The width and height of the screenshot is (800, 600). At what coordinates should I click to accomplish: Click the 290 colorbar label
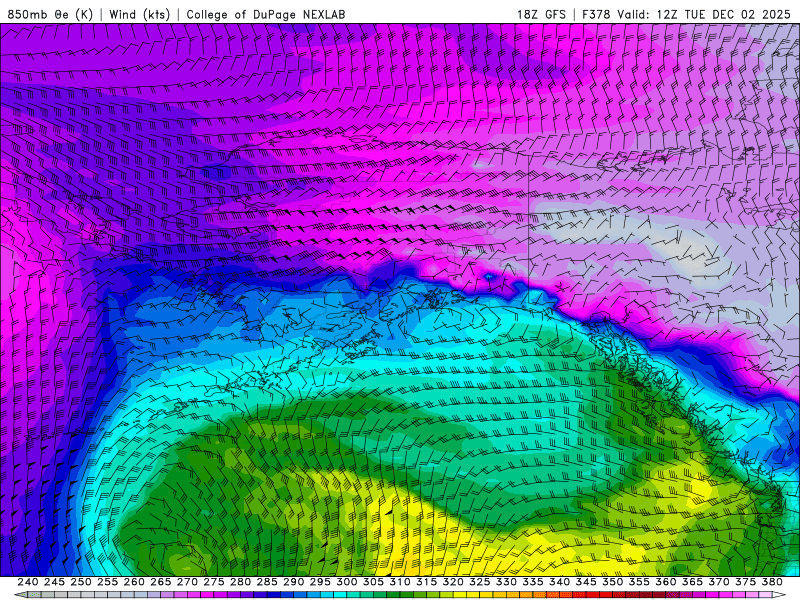click(x=293, y=582)
